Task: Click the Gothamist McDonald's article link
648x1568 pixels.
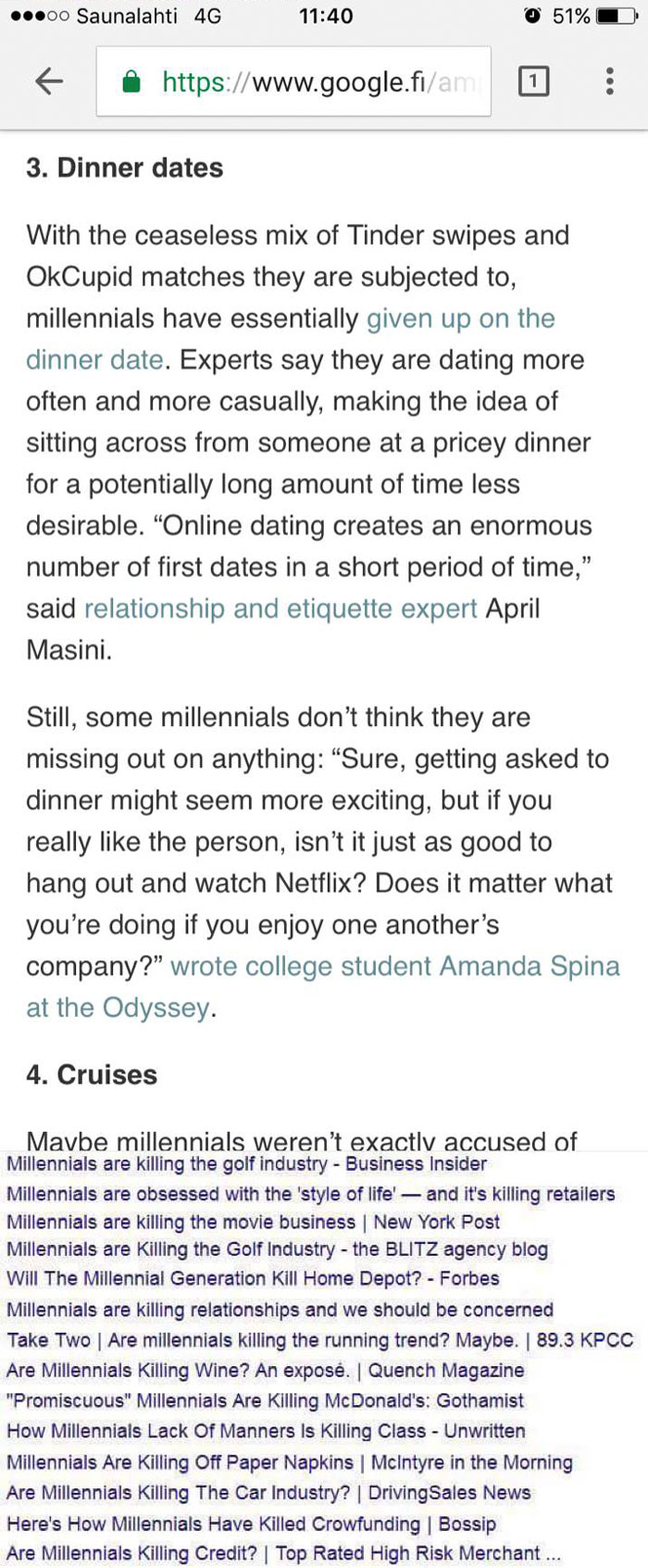Action: coord(262,1401)
